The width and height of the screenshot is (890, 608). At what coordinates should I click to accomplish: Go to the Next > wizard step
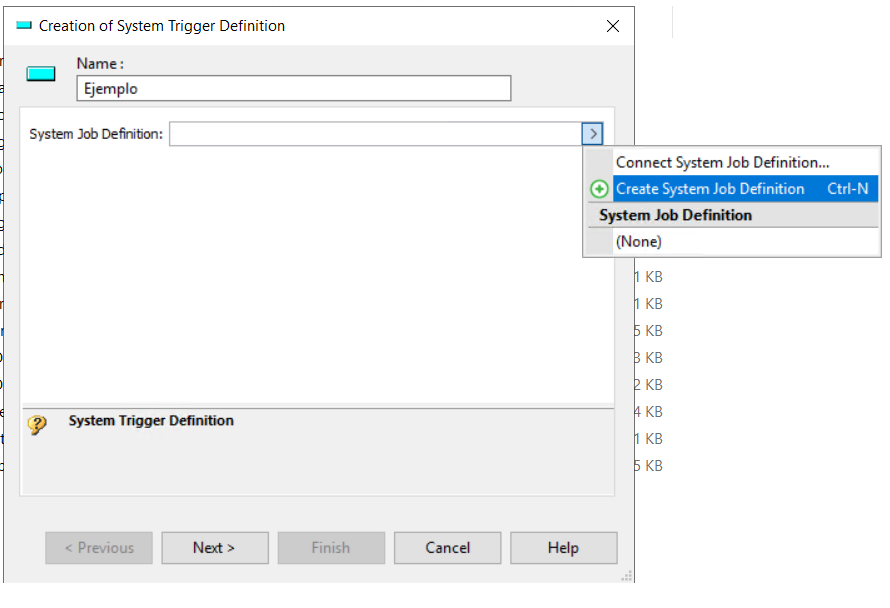215,548
